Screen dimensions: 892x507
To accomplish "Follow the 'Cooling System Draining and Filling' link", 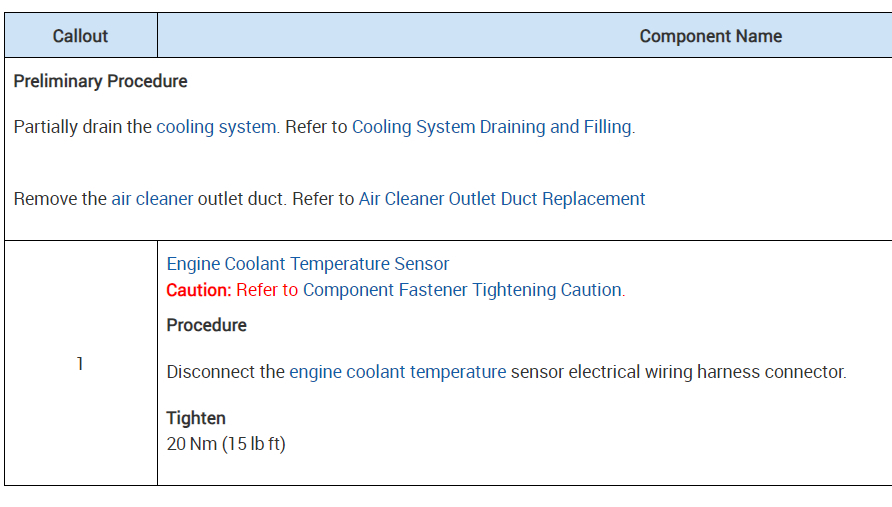I will tap(492, 127).
